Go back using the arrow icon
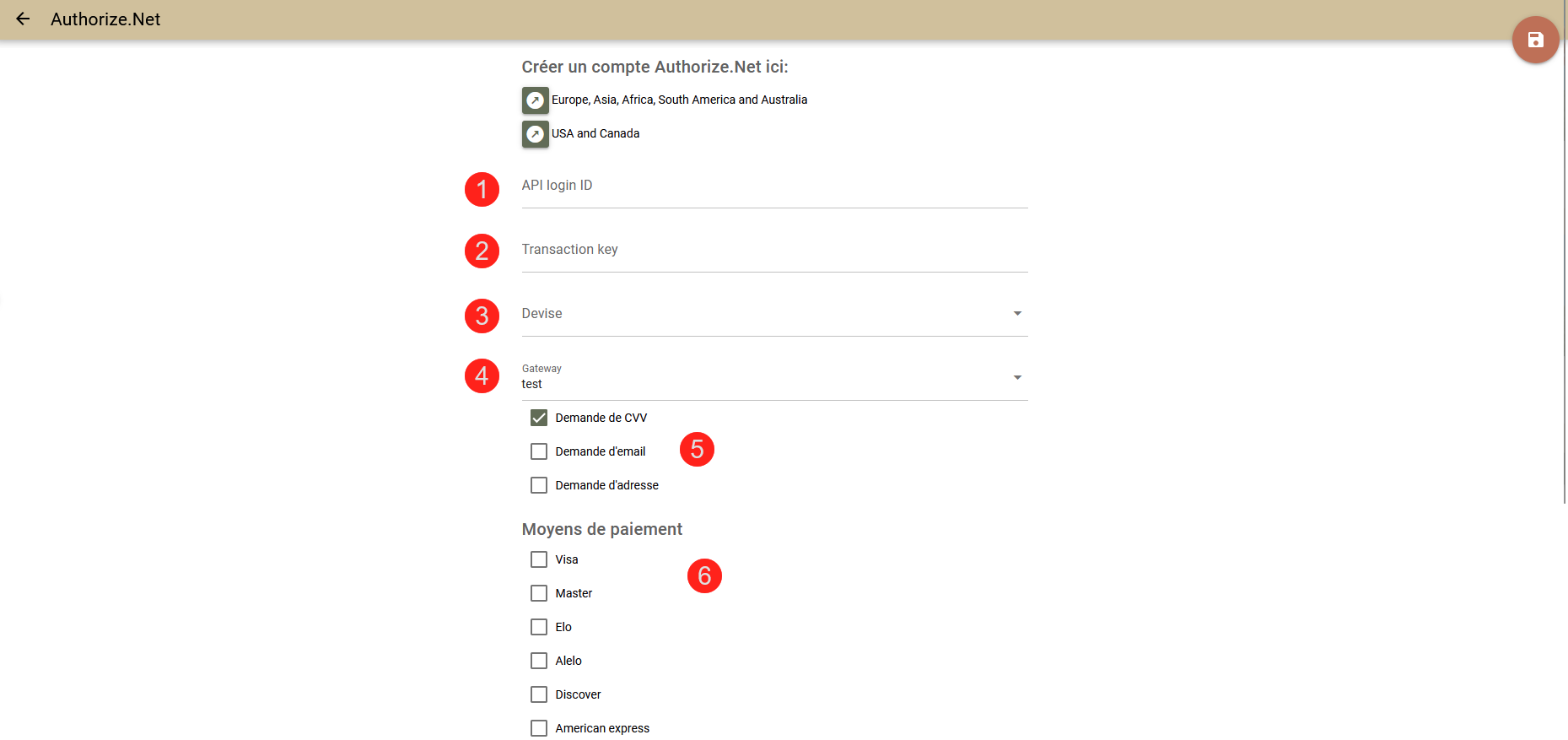1568x740 pixels. click(x=23, y=19)
